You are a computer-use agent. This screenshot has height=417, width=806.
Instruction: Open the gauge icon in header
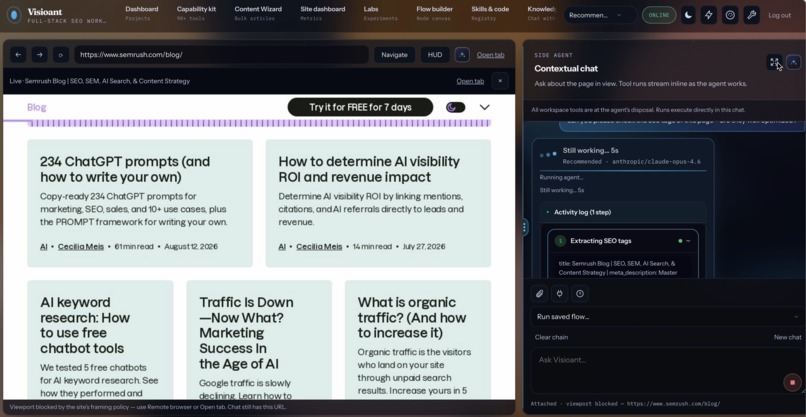tap(730, 15)
